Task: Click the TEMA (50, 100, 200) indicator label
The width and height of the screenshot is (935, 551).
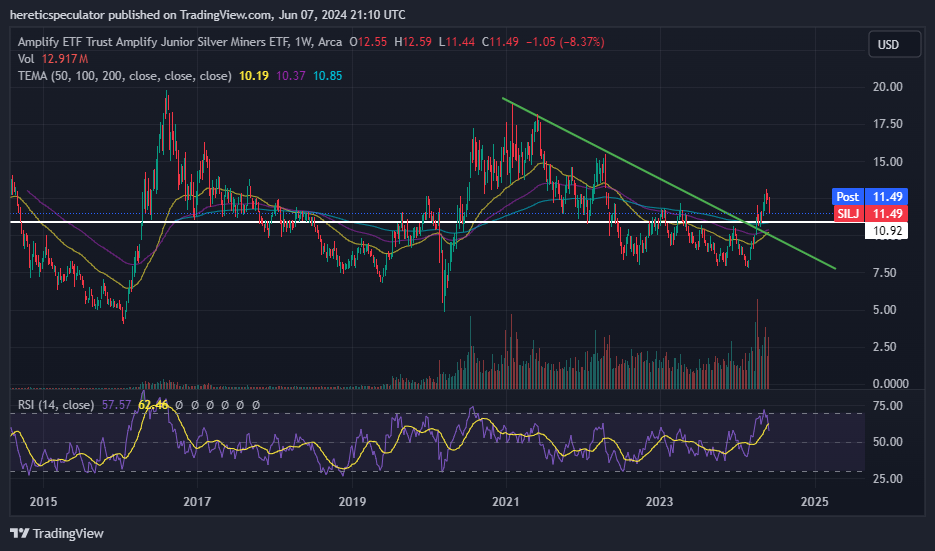Action: coord(125,76)
